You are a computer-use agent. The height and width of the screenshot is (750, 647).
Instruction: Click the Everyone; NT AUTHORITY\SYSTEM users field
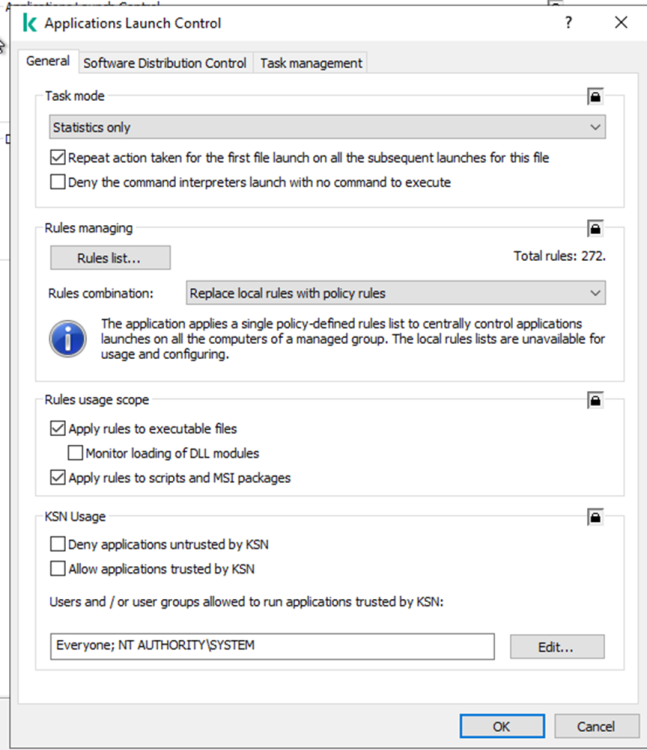pyautogui.click(x=272, y=646)
